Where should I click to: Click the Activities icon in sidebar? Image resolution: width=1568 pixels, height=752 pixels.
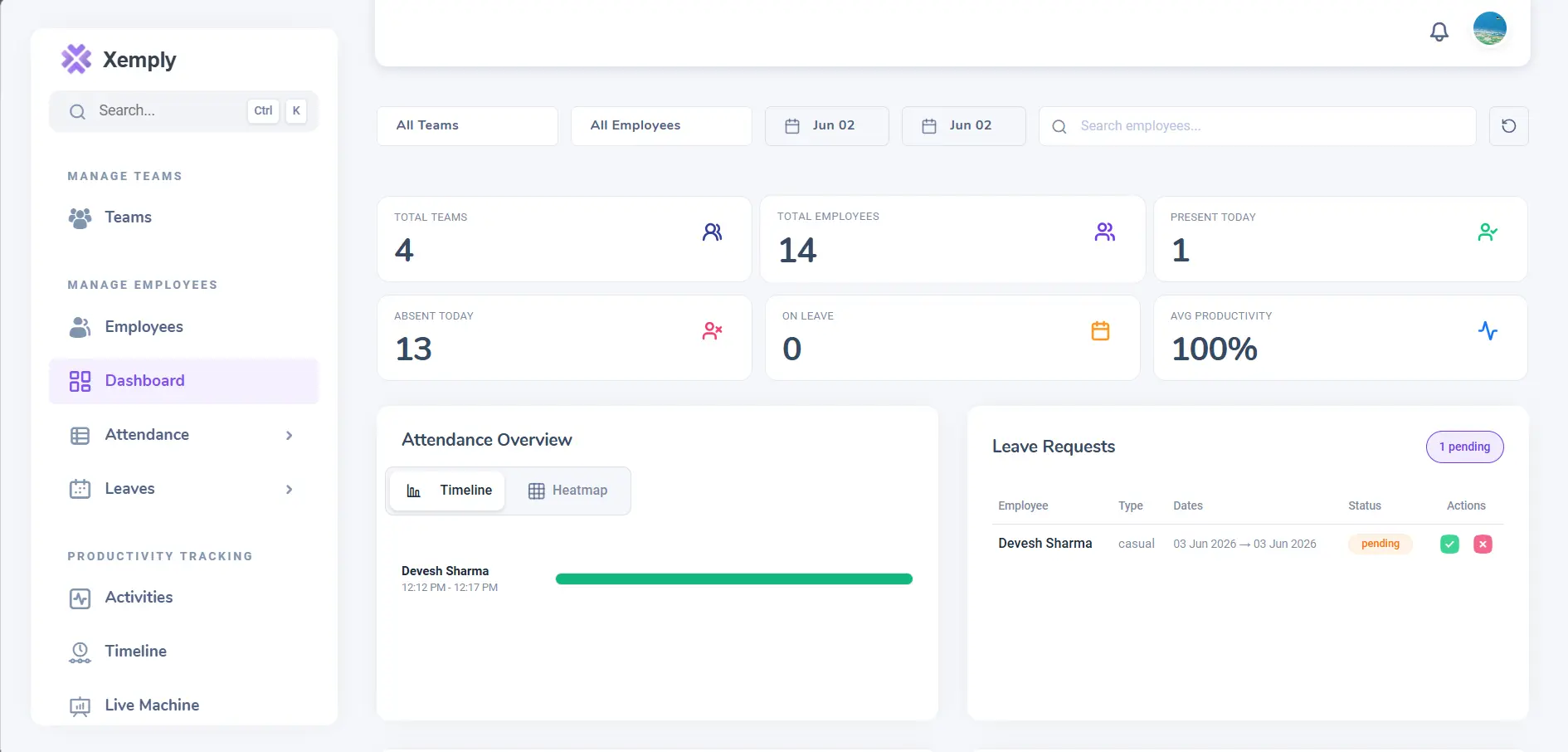pyautogui.click(x=80, y=598)
